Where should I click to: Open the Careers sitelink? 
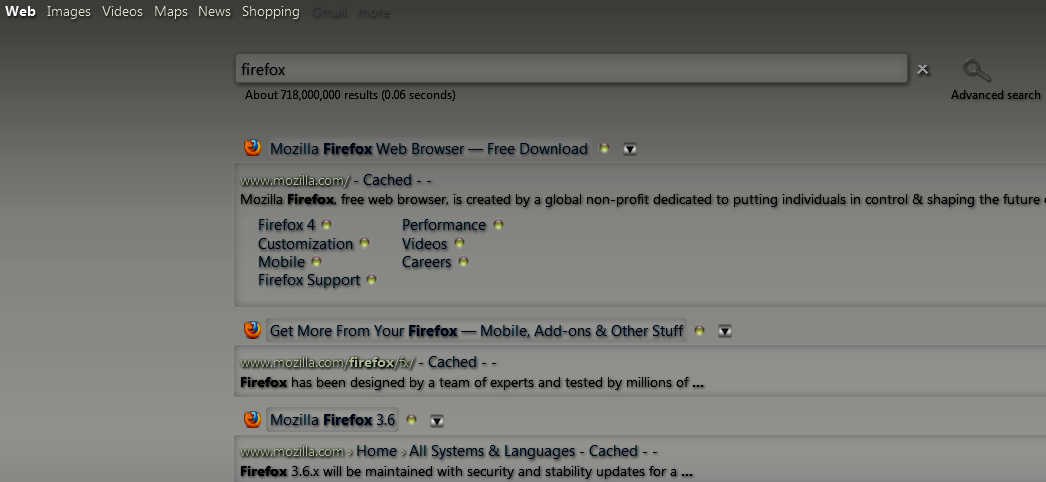point(426,262)
